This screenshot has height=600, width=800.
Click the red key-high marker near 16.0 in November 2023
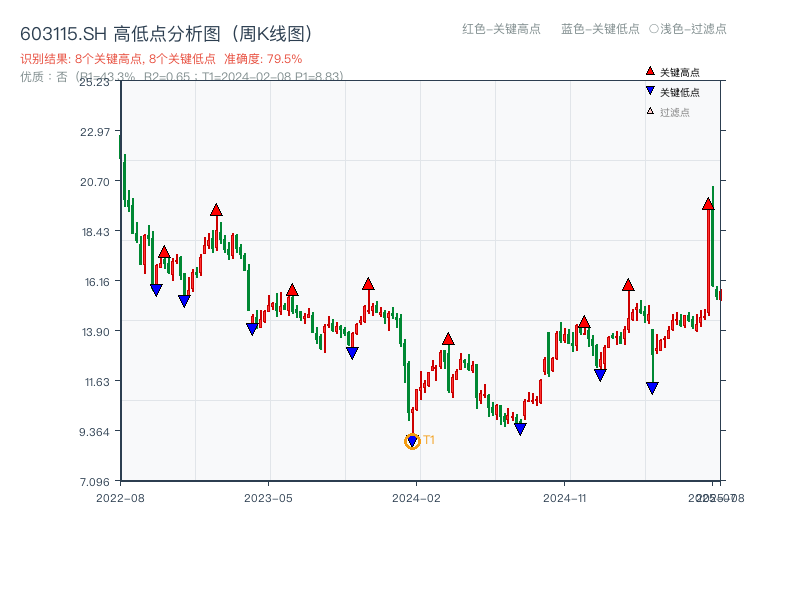coord(368,284)
